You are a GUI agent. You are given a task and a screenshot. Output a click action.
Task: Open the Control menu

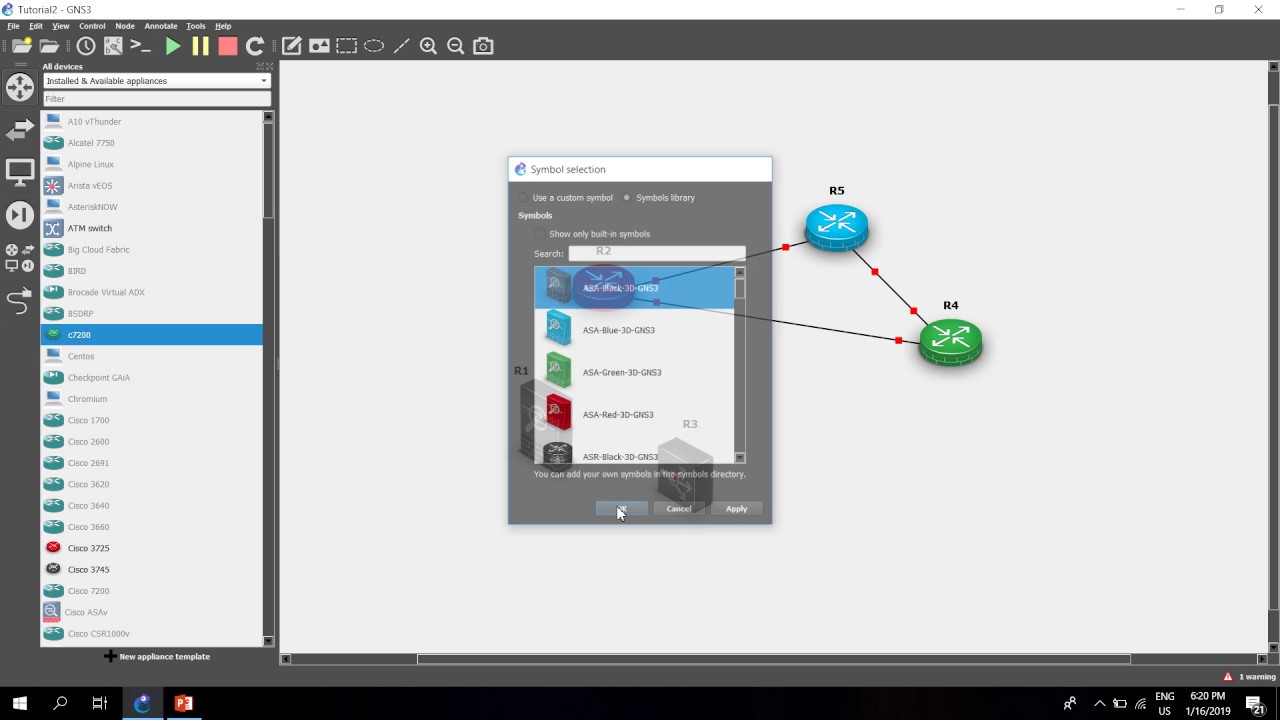92,26
